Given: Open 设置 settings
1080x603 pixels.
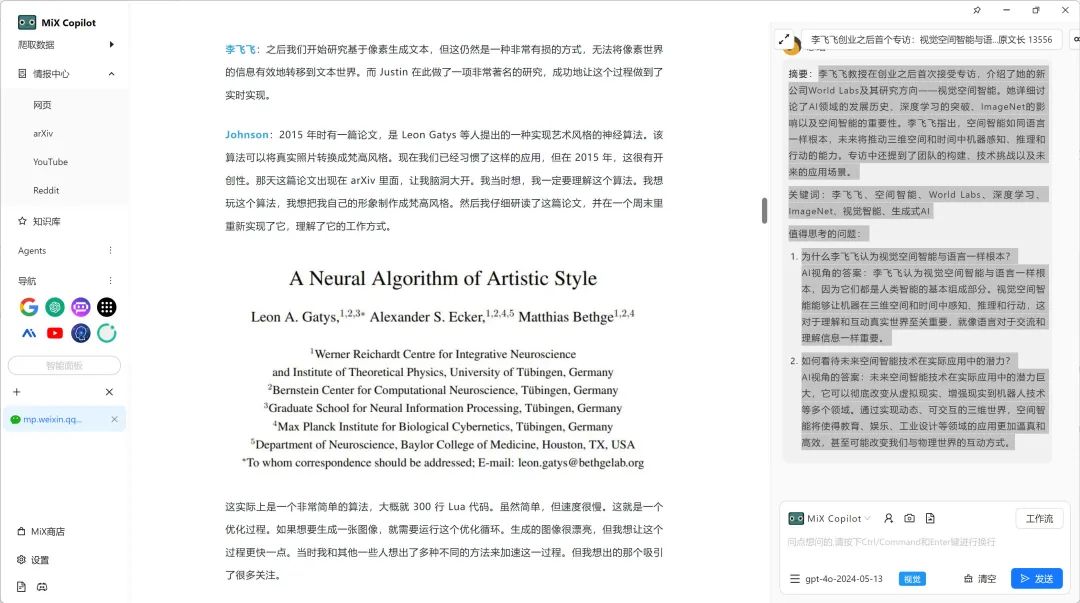Looking at the screenshot, I should [40, 560].
